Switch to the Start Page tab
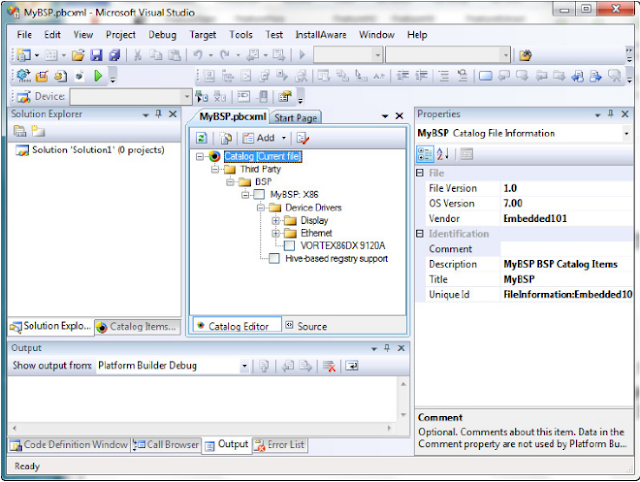 296,118
